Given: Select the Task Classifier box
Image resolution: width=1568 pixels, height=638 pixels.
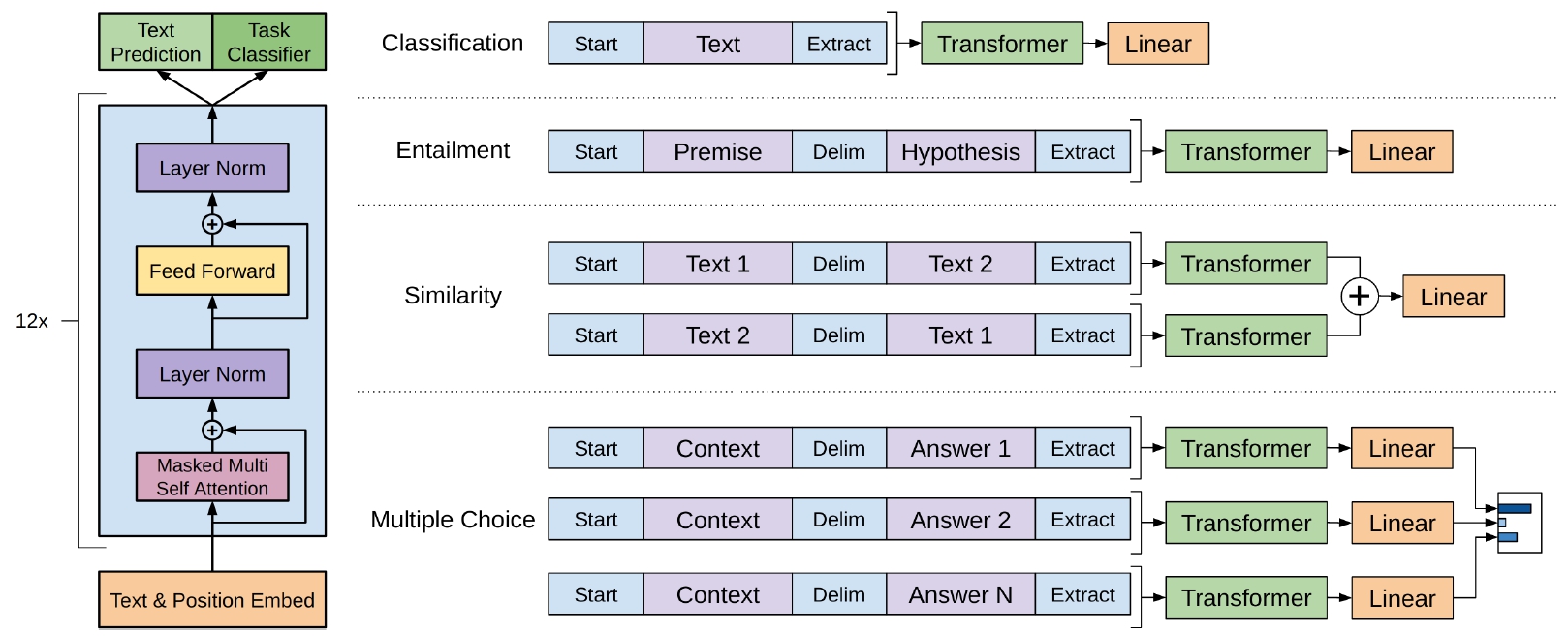Looking at the screenshot, I should coord(268,42).
